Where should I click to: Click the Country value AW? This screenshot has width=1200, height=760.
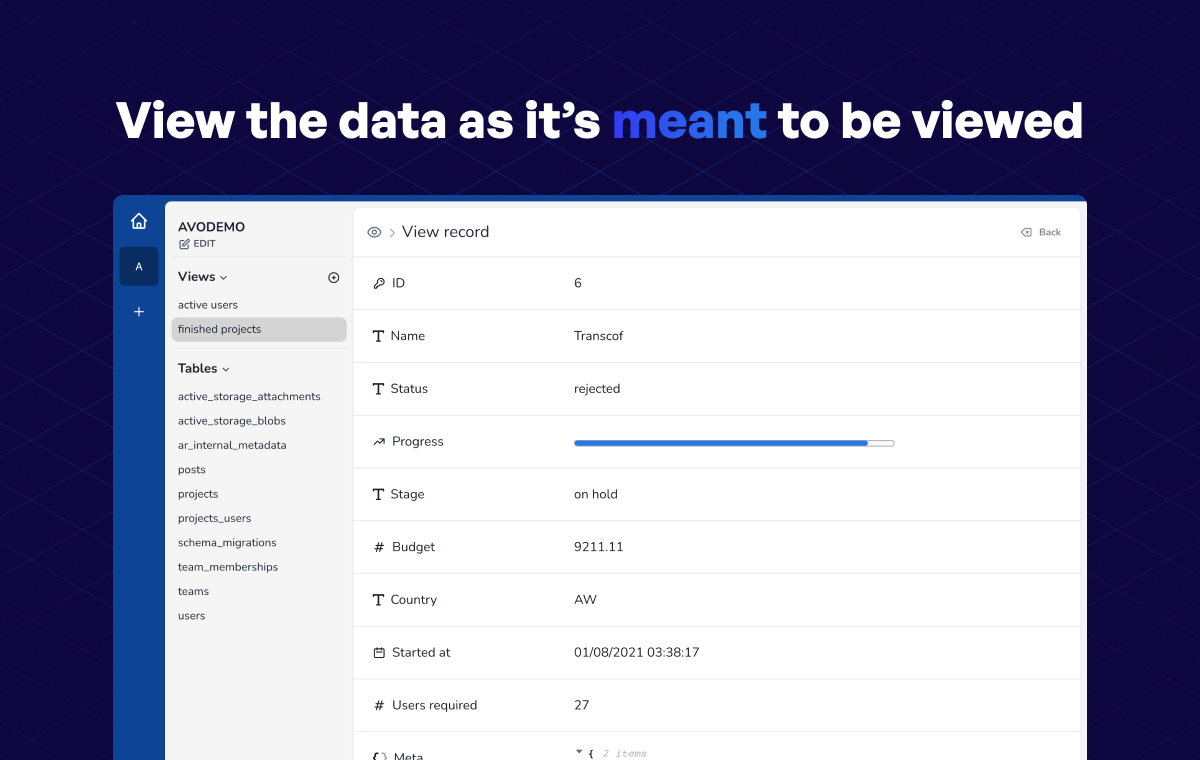click(x=585, y=600)
